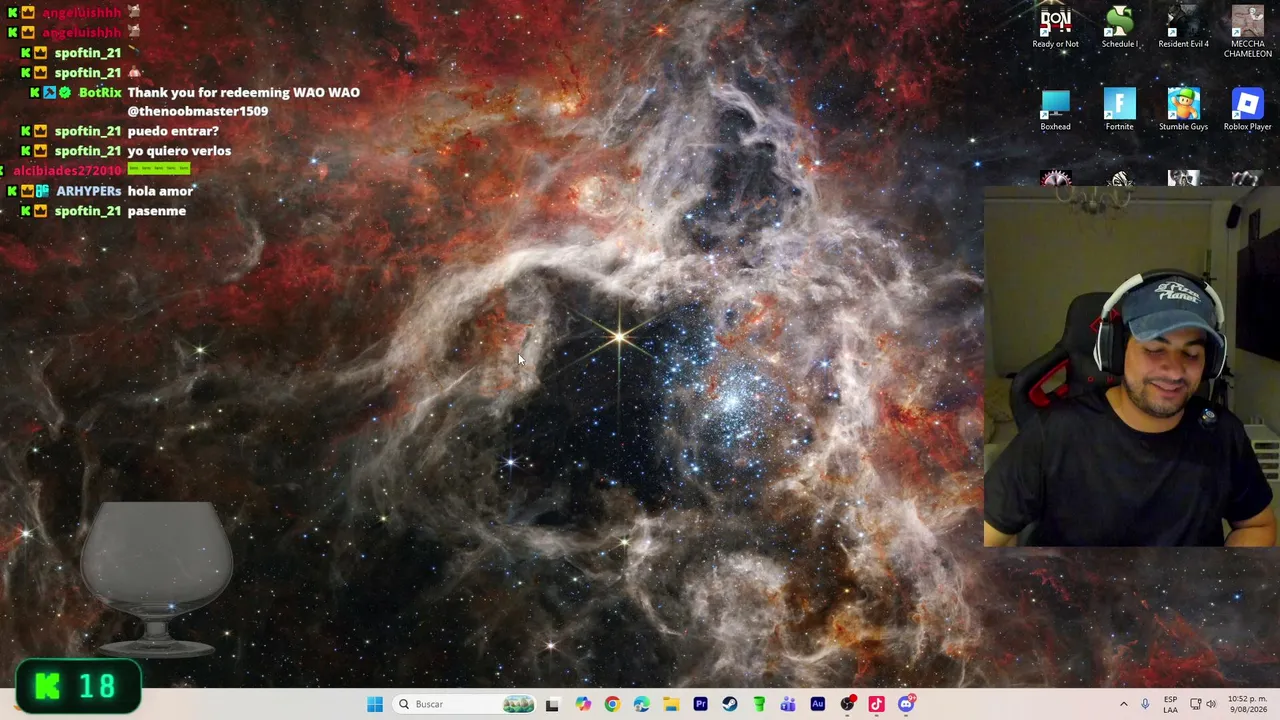Click the BotRix username in chat overlay
This screenshot has height=720, width=1280.
point(100,92)
